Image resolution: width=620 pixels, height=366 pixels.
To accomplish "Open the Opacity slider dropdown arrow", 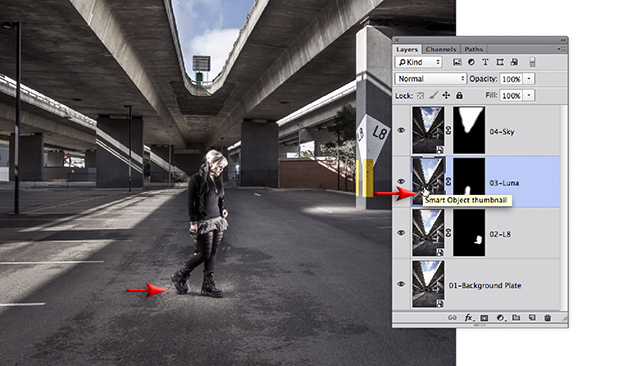I will tap(529, 79).
